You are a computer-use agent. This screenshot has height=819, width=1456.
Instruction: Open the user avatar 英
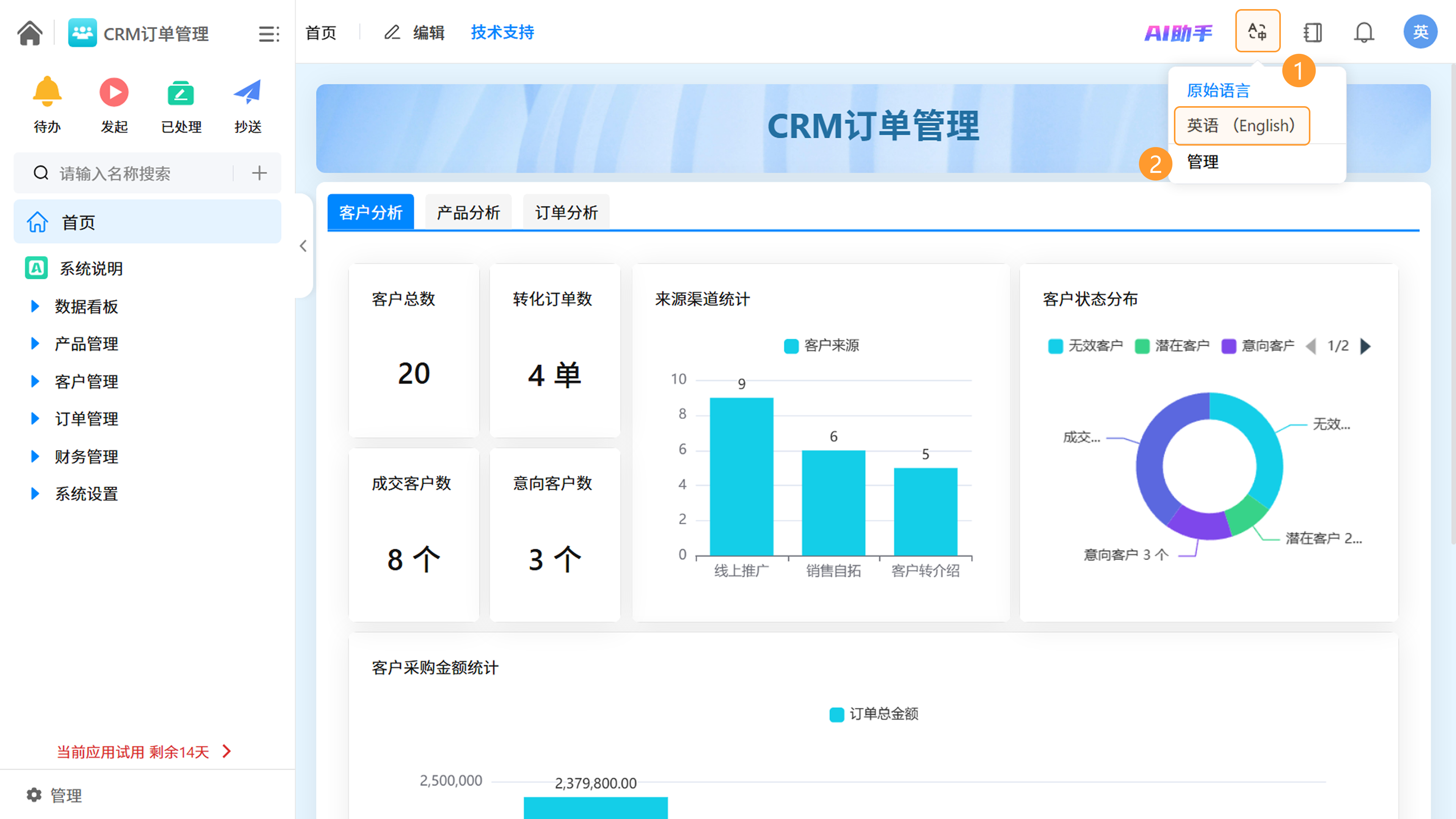(x=1420, y=31)
